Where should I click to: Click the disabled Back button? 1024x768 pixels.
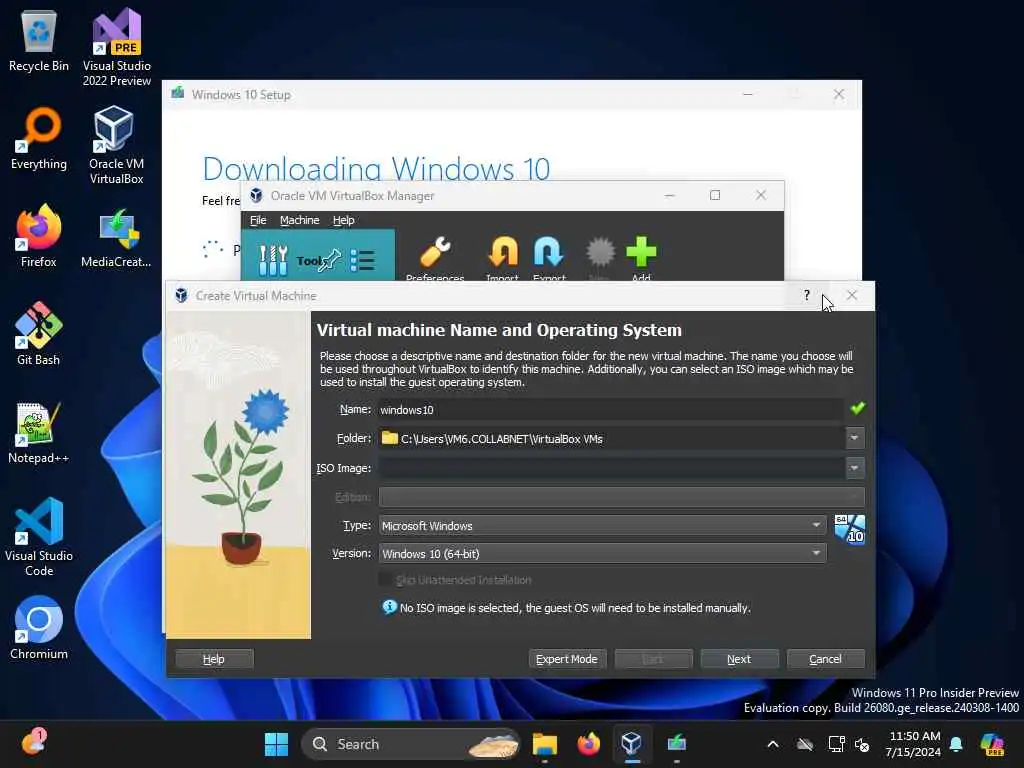pos(653,659)
